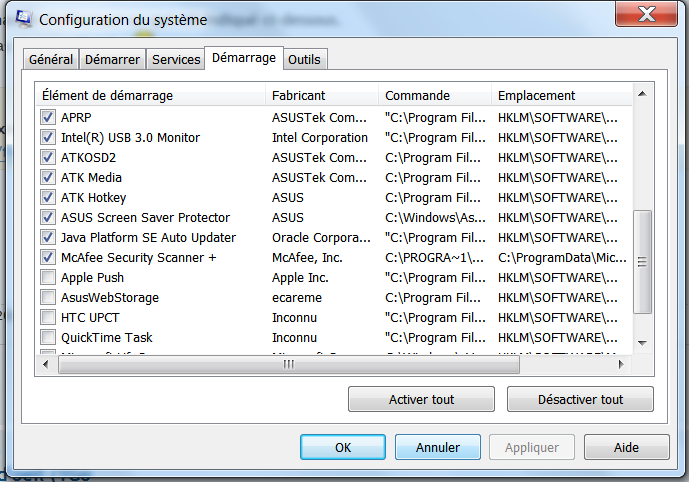Check the AsusWebStorage checkbox
Screen dimensions: 689x482
pyautogui.click(x=47, y=297)
